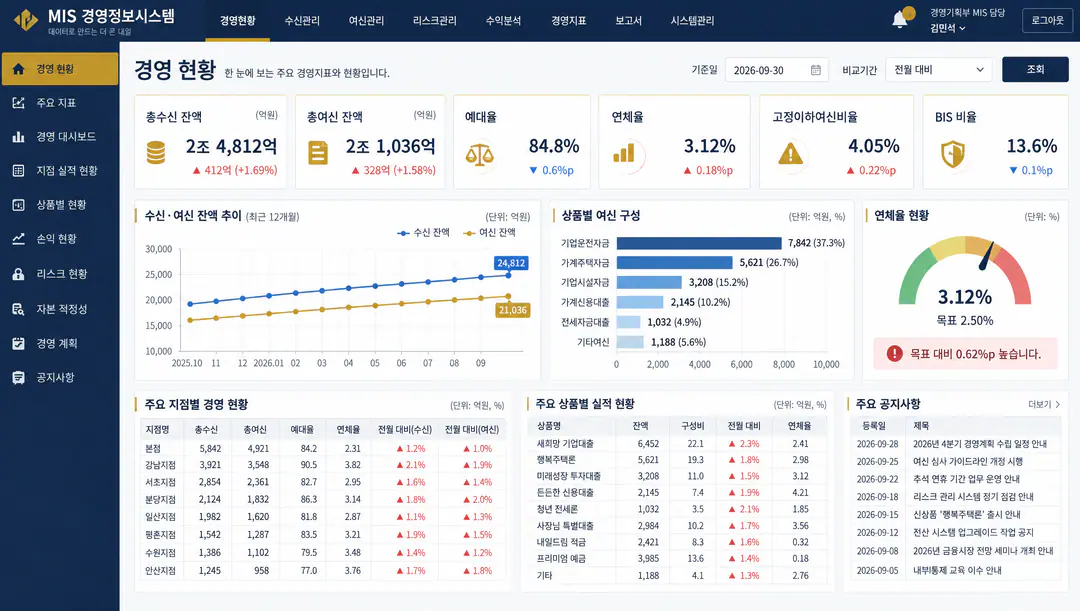Click the 주요 지표 sidebar chart icon
This screenshot has width=1080, height=611.
(x=19, y=103)
